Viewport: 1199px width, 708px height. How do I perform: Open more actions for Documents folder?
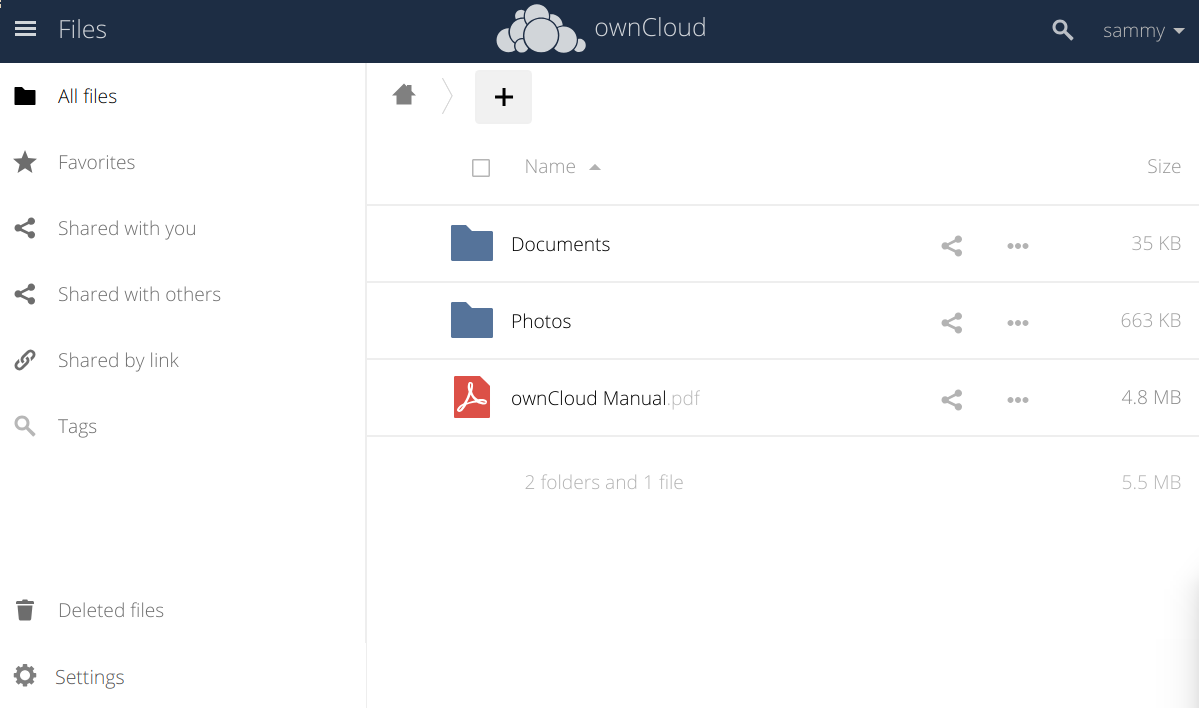click(x=1017, y=245)
